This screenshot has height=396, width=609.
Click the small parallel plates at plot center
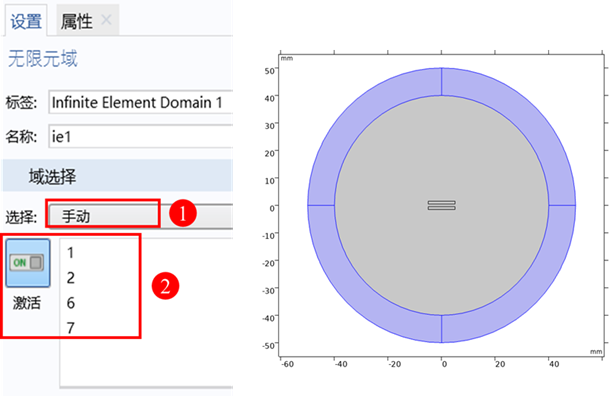[441, 205]
